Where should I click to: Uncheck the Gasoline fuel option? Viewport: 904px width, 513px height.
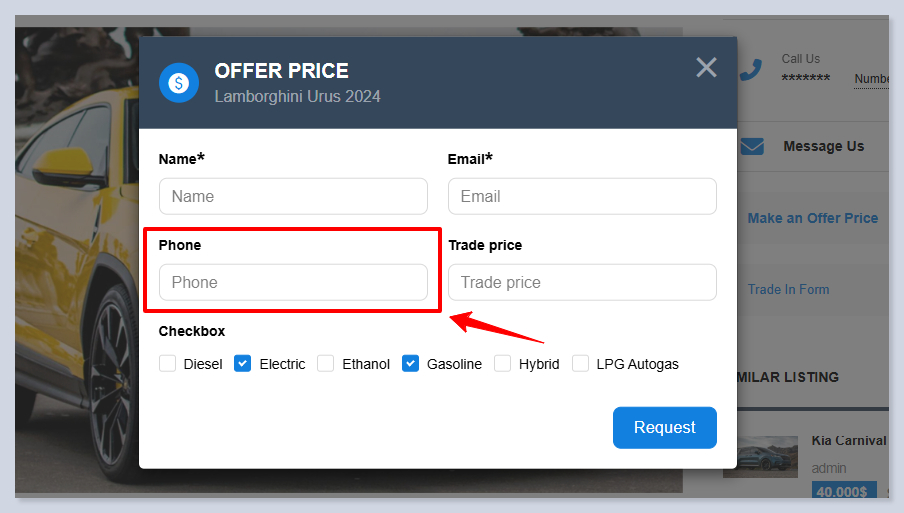[411, 364]
